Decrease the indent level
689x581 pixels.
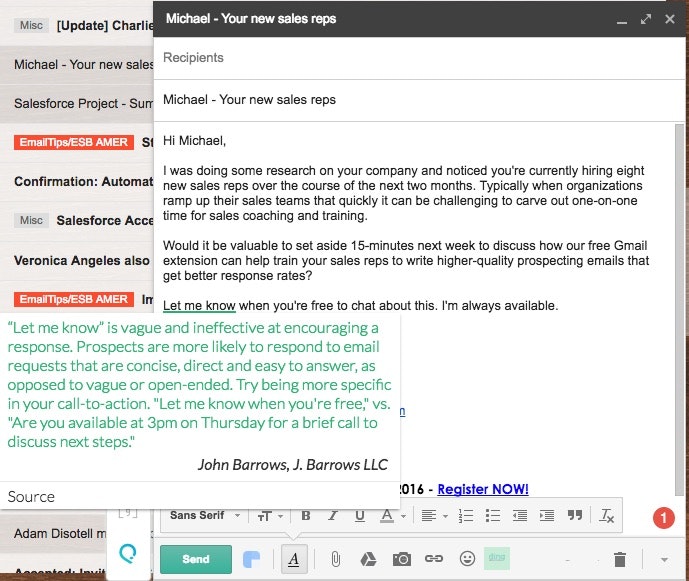520,516
